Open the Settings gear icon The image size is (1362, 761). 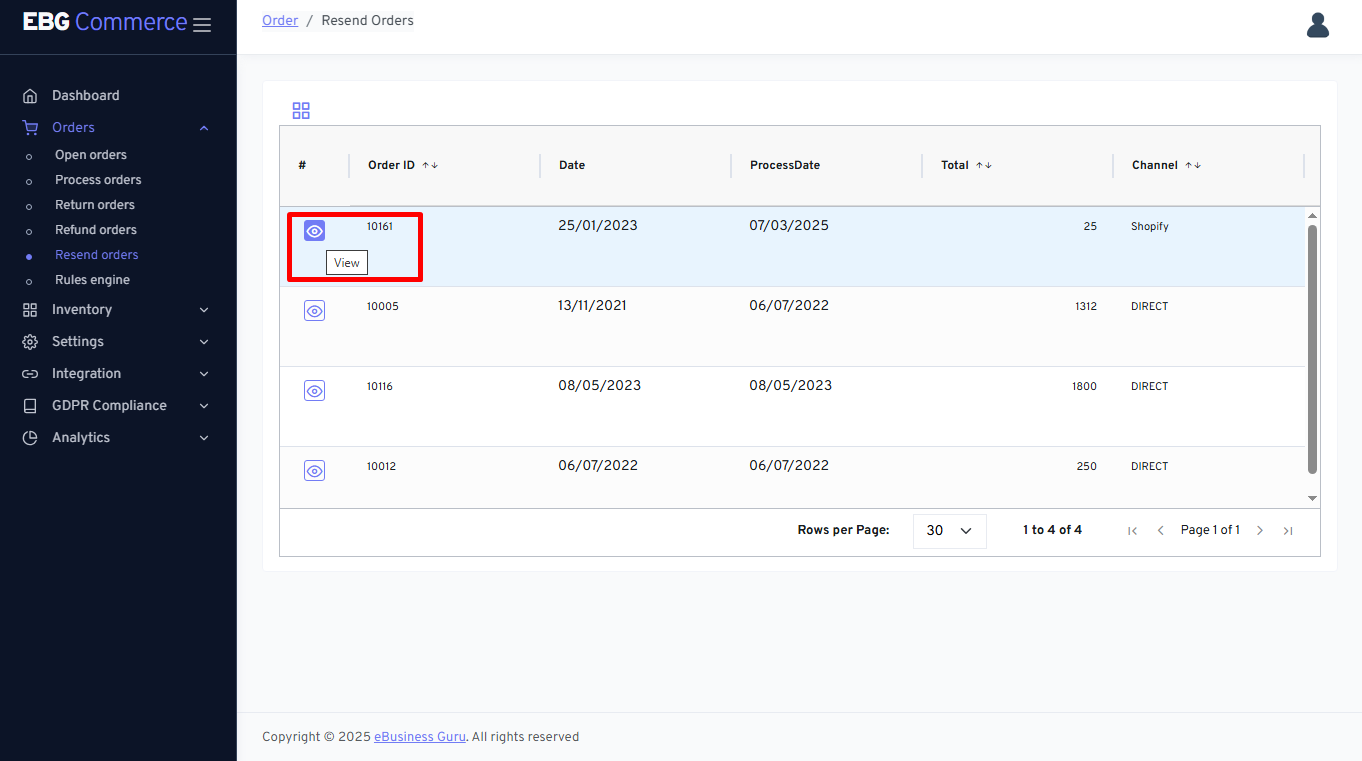click(29, 341)
